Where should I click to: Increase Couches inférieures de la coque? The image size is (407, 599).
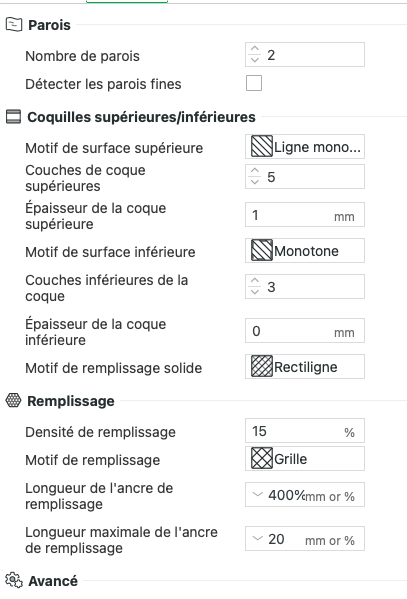(255, 281)
